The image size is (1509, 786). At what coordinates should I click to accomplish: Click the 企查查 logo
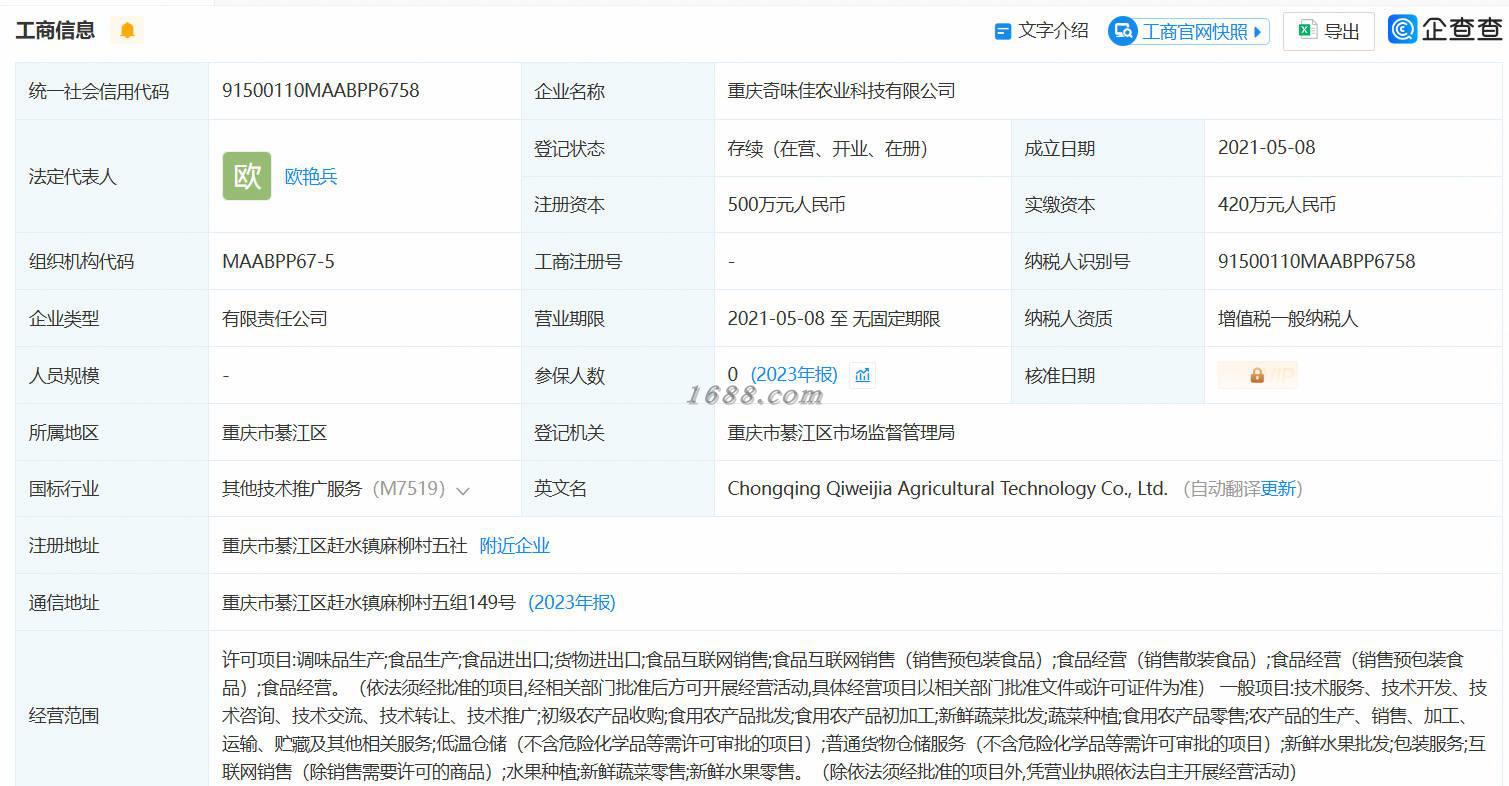[1445, 30]
